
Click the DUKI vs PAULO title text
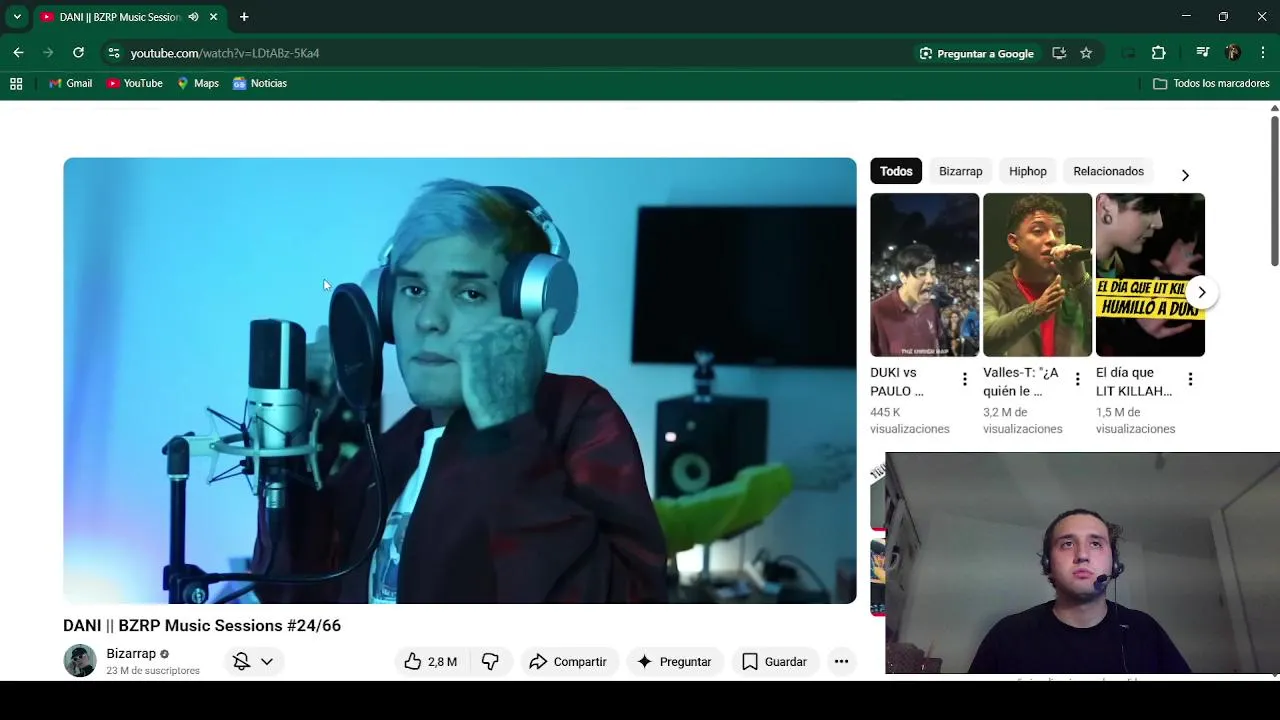pyautogui.click(x=897, y=382)
